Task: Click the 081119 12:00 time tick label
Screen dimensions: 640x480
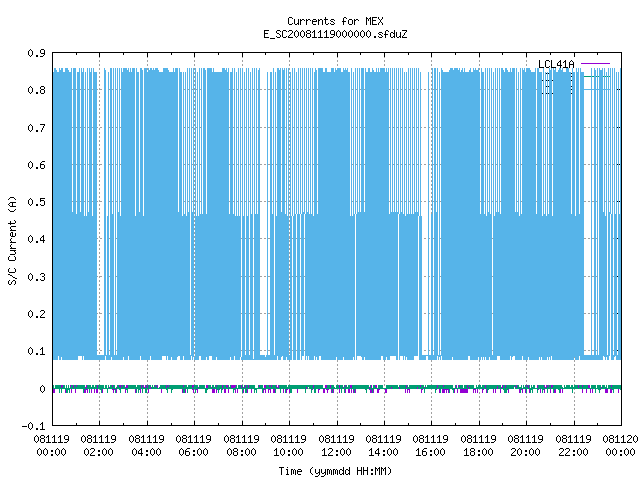Action: [x=336, y=446]
